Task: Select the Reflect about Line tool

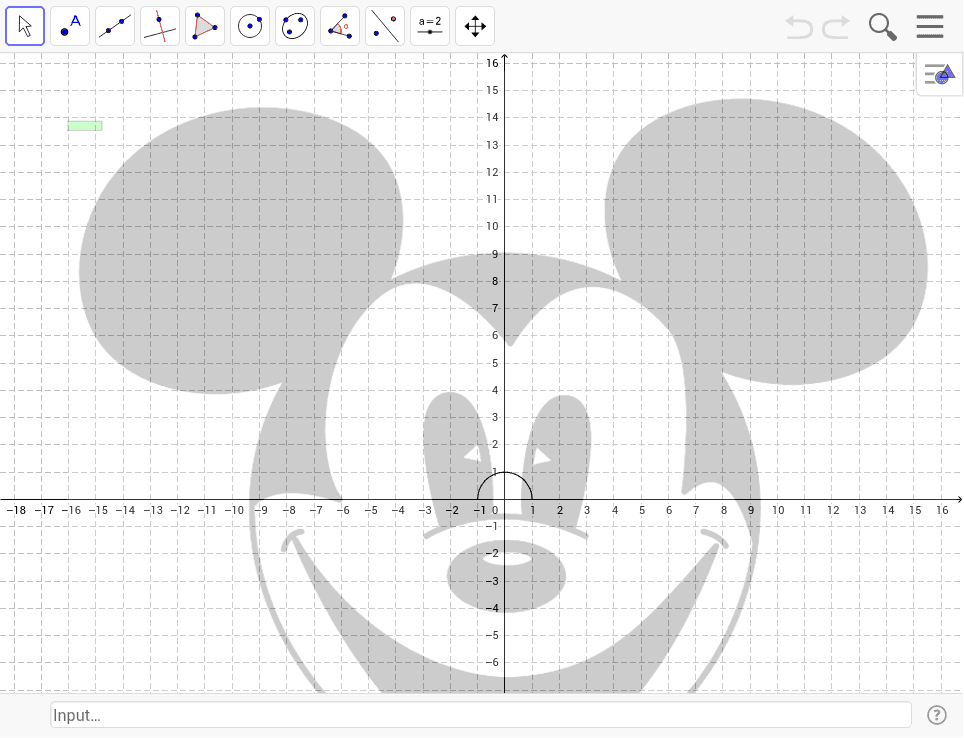Action: click(x=385, y=26)
